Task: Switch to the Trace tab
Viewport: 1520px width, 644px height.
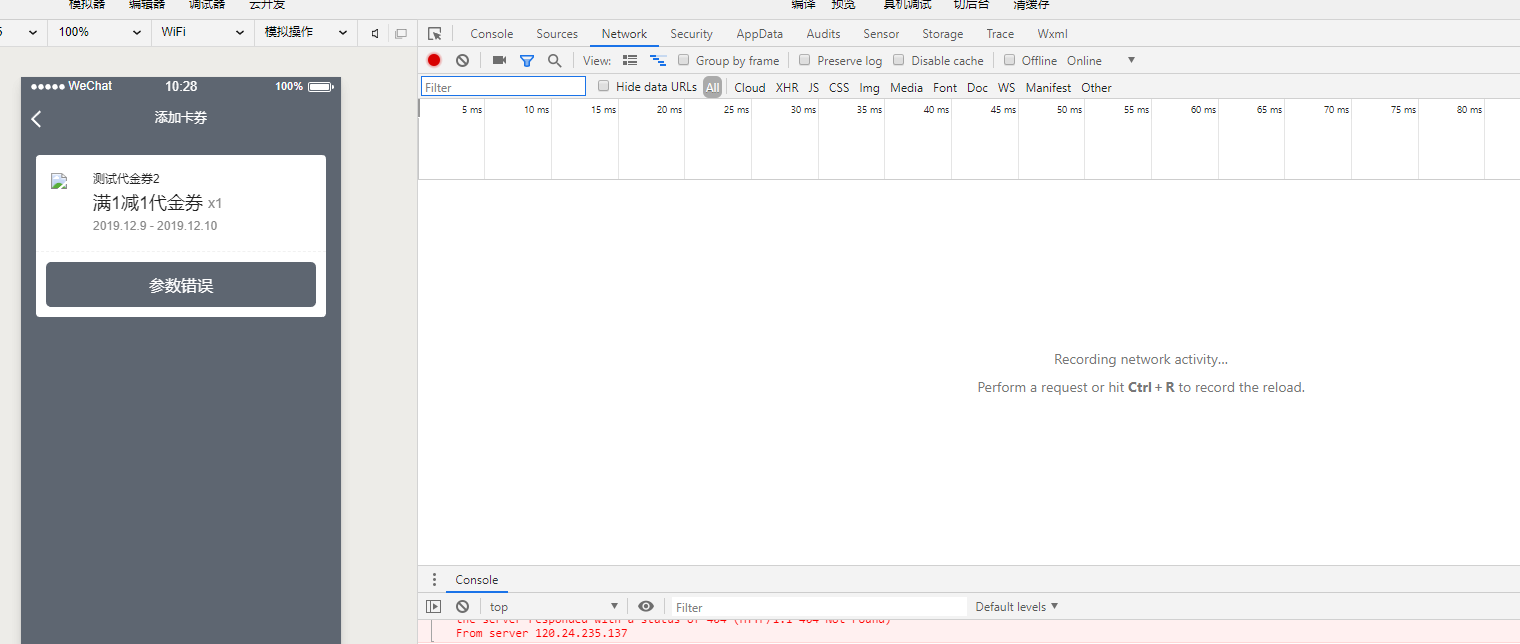Action: click(x=1000, y=34)
